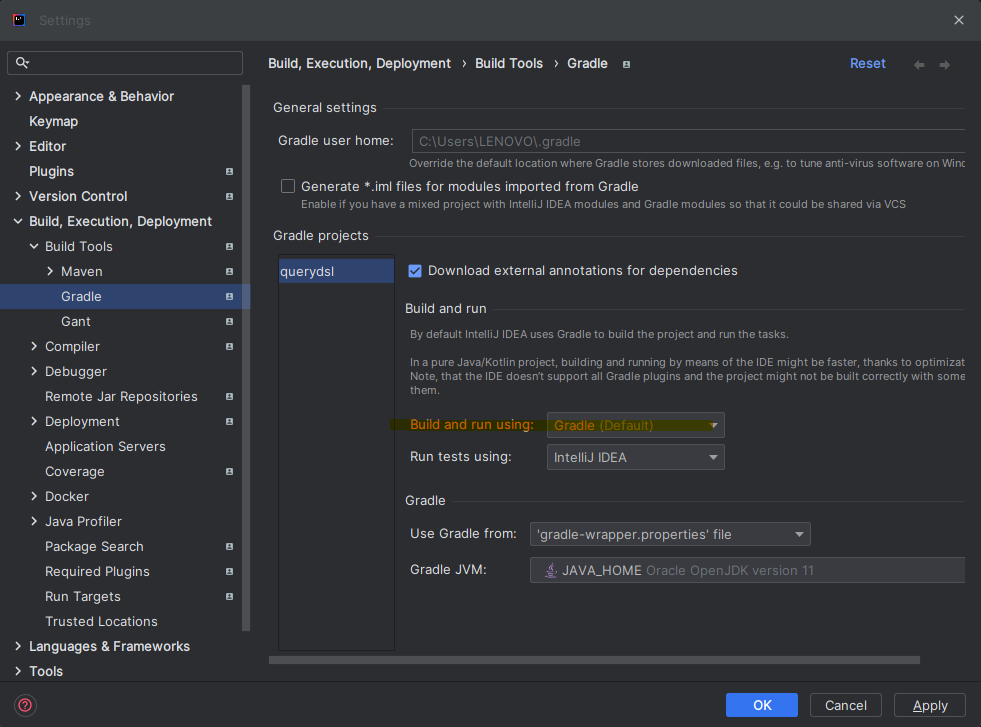Image resolution: width=981 pixels, height=727 pixels.
Task: Select Gradle in settings tree
Action: click(x=121, y=297)
